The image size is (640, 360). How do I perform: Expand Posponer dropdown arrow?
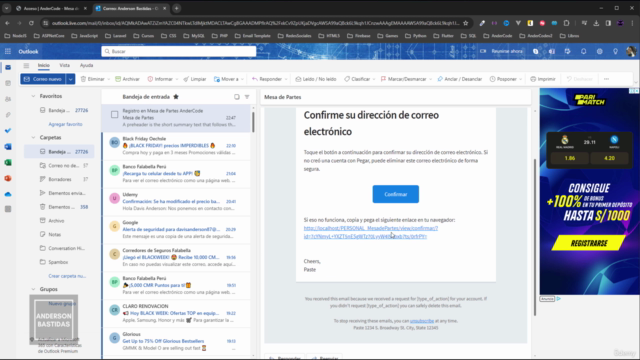point(520,79)
